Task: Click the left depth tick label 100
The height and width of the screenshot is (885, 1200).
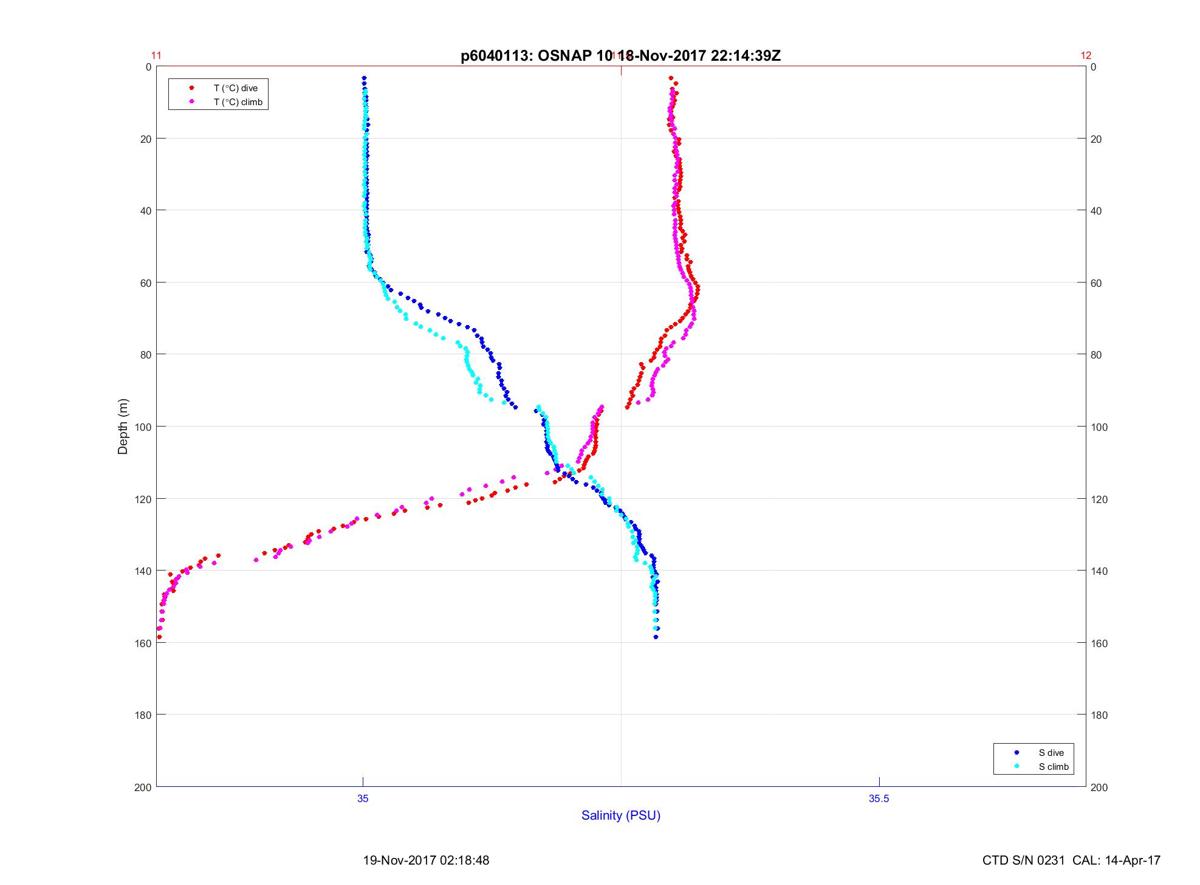Action: pos(142,427)
